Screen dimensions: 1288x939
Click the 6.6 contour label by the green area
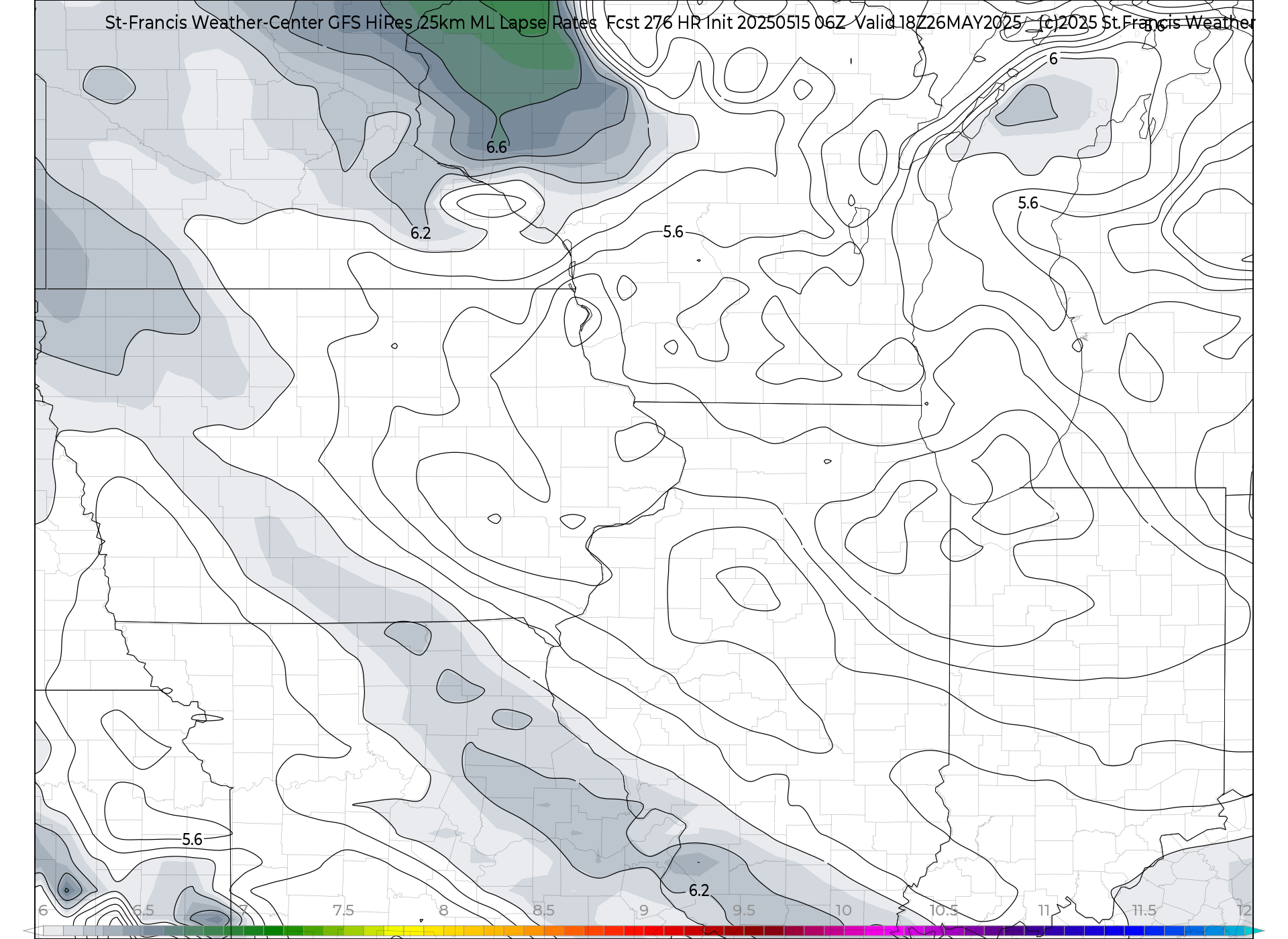[496, 148]
